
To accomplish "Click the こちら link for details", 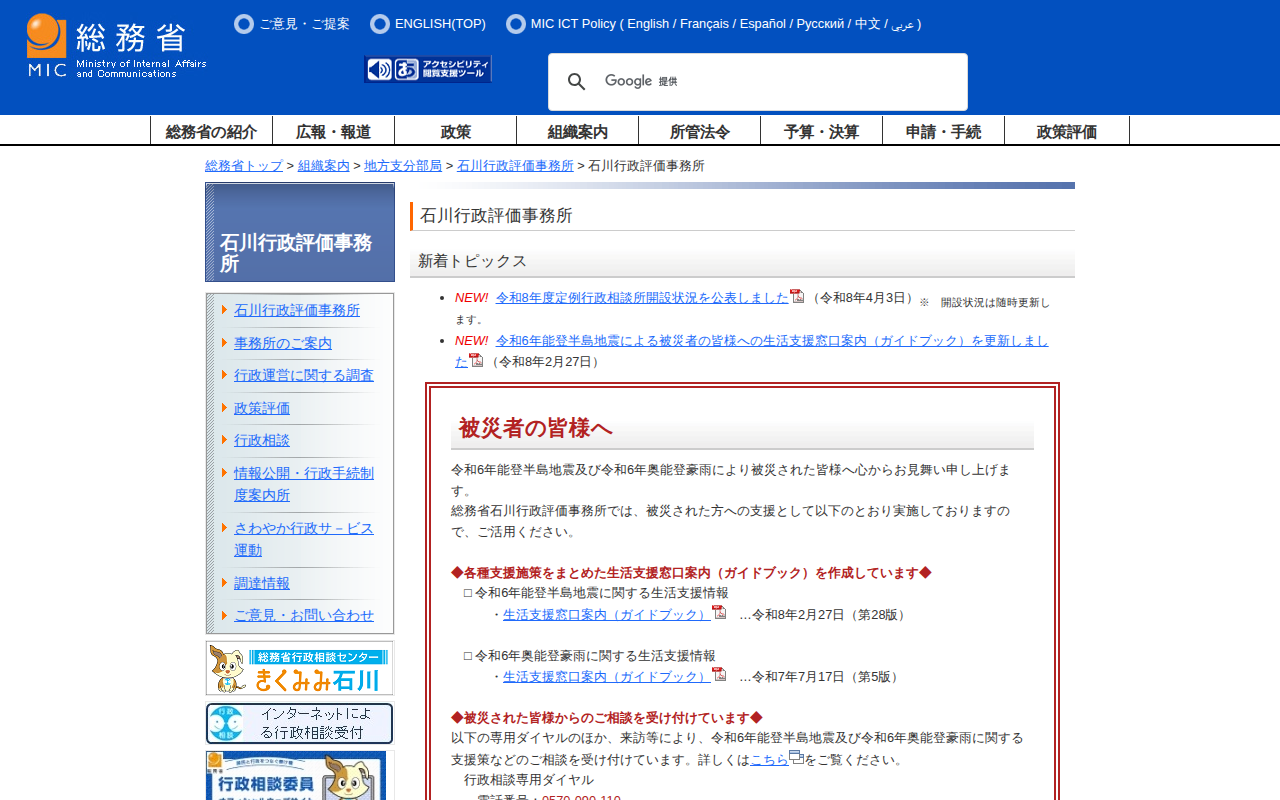I will [769, 760].
